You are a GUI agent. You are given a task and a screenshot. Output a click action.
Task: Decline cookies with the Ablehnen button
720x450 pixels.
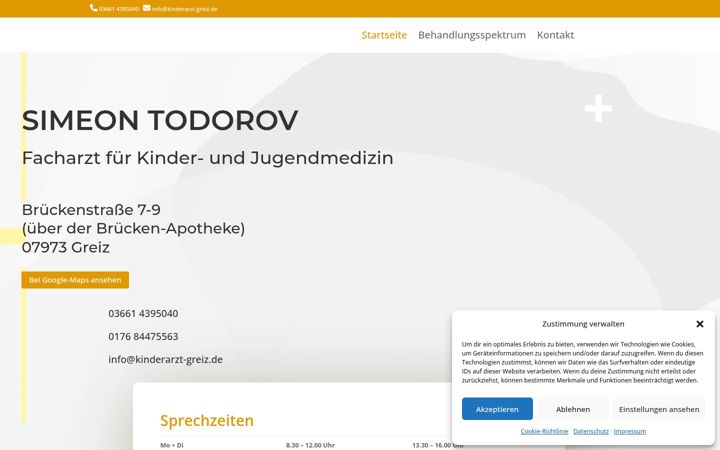[x=573, y=409]
